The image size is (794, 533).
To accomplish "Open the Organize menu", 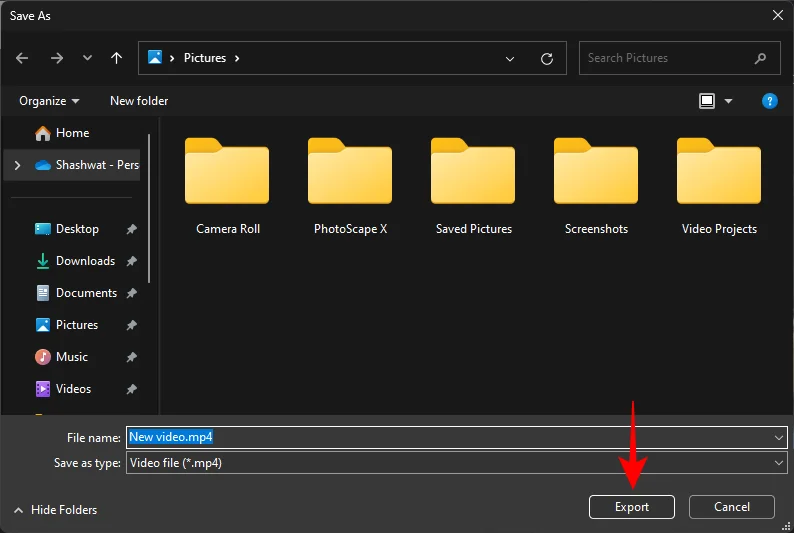I will coord(49,101).
